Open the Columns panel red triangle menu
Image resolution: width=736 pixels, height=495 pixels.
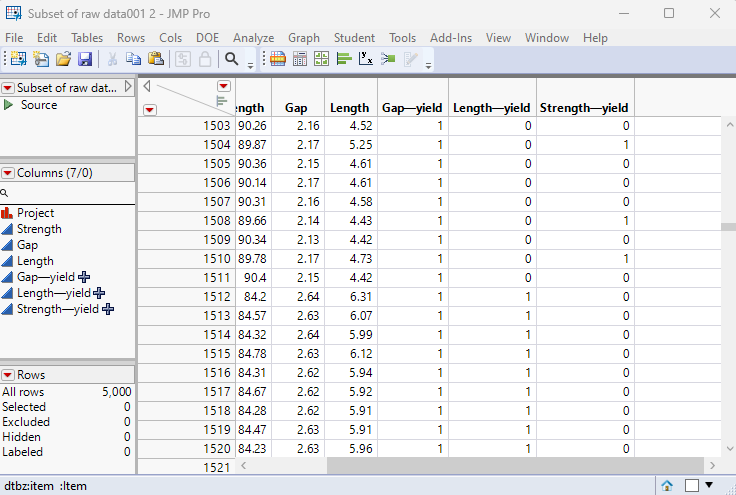tap(8, 173)
